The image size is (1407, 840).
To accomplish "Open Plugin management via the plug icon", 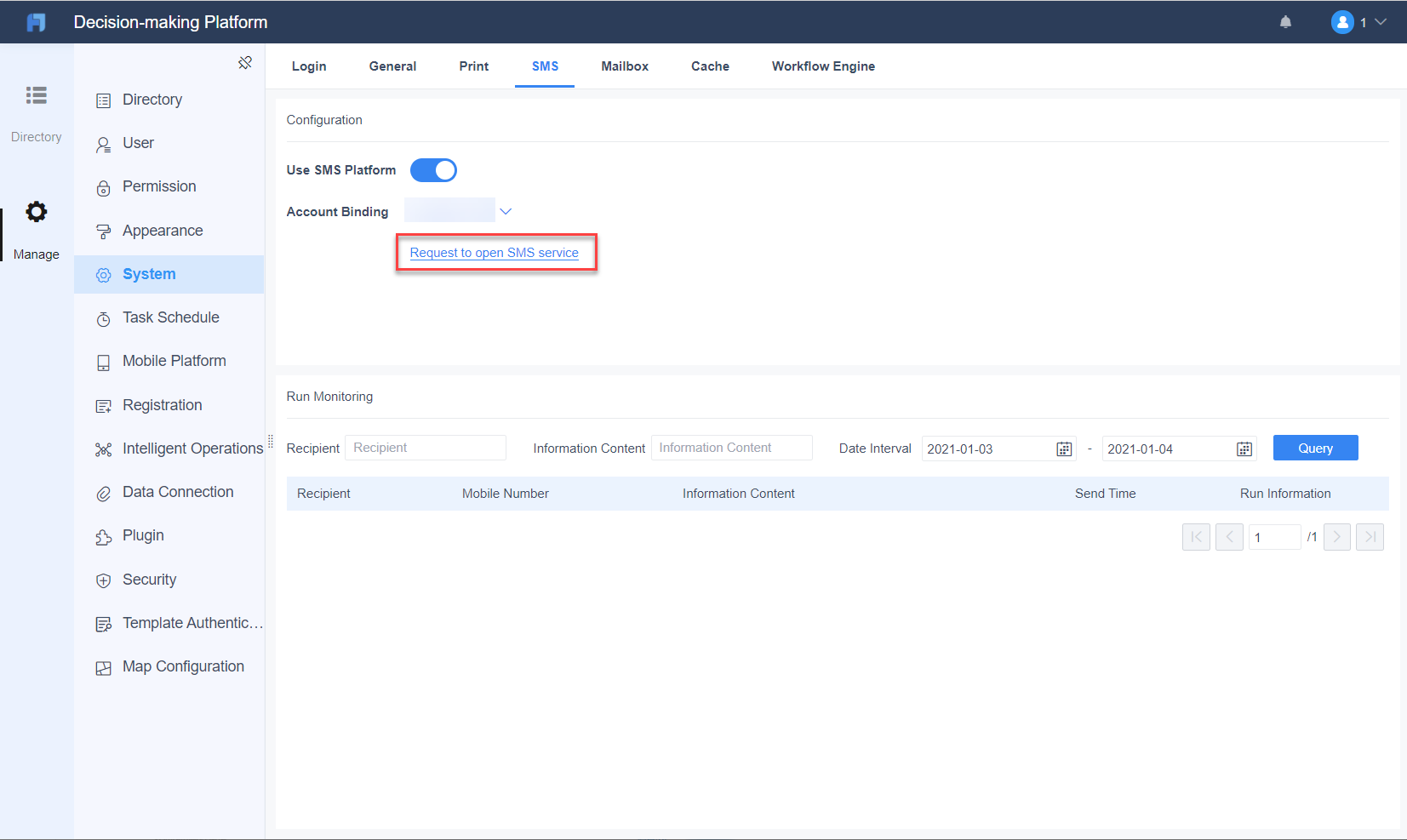I will click(x=104, y=535).
